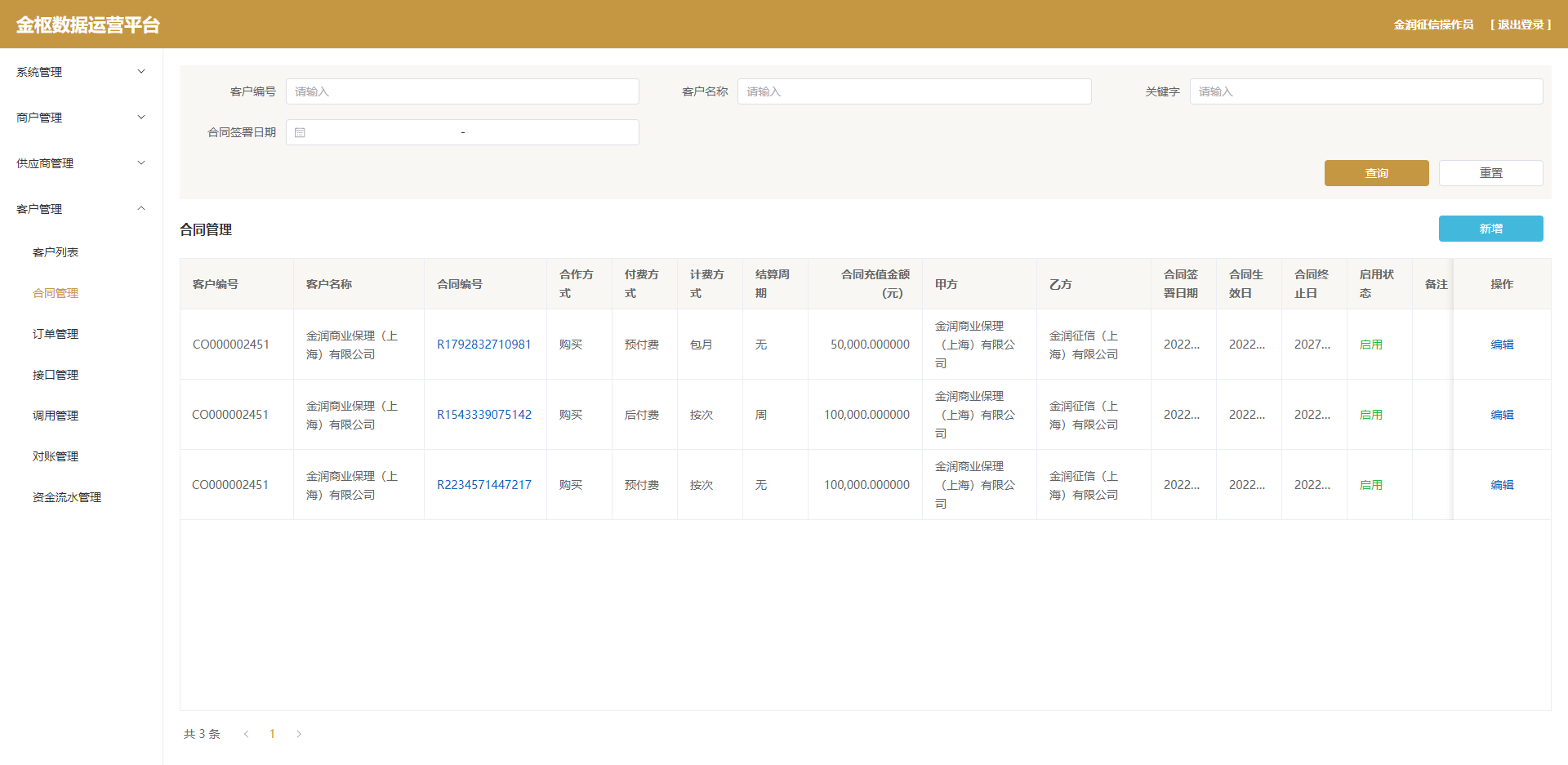Screen dimensions: 1568x765
Task: Click 启用 status in R1792832710981 row
Action: tap(1371, 345)
